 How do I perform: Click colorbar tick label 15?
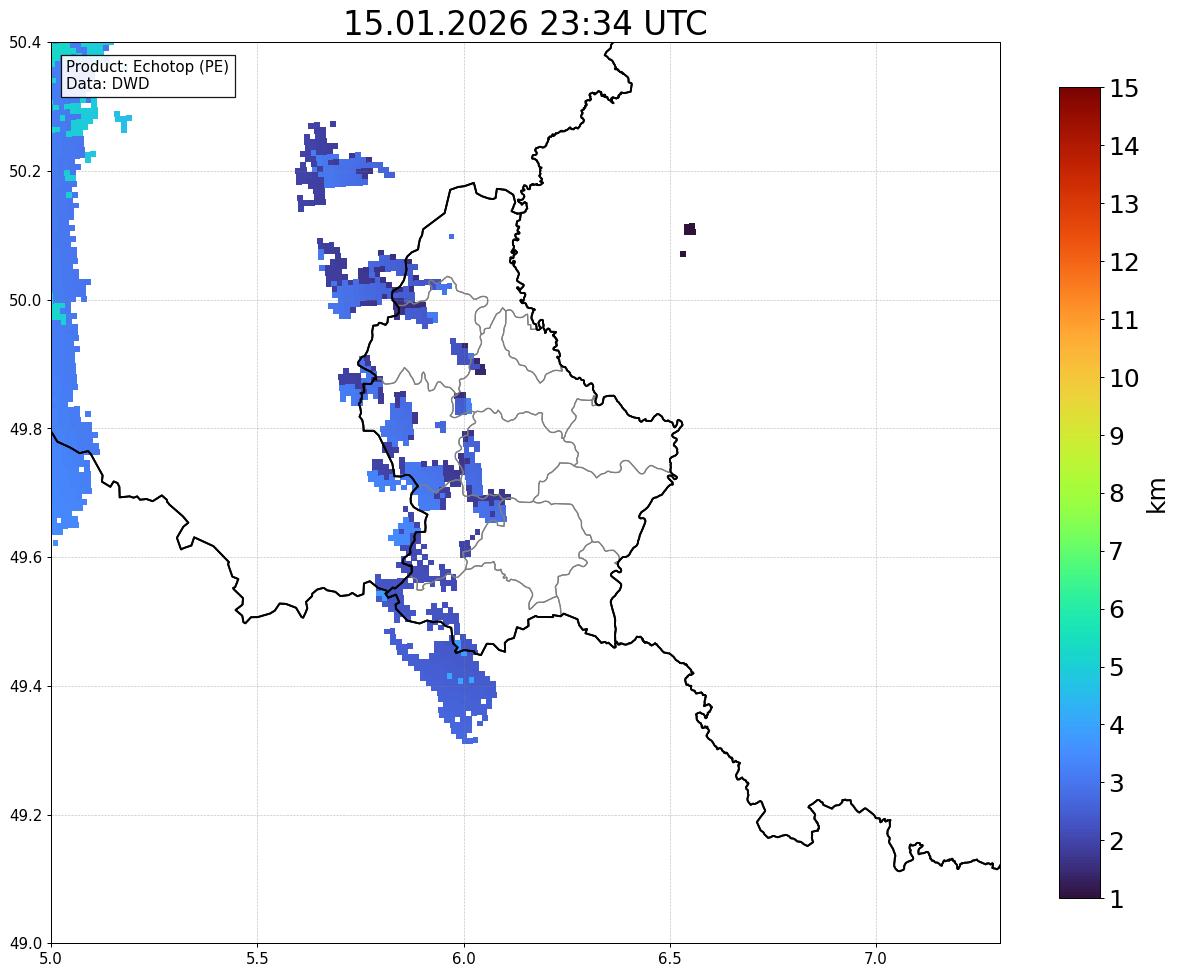pos(1124,89)
